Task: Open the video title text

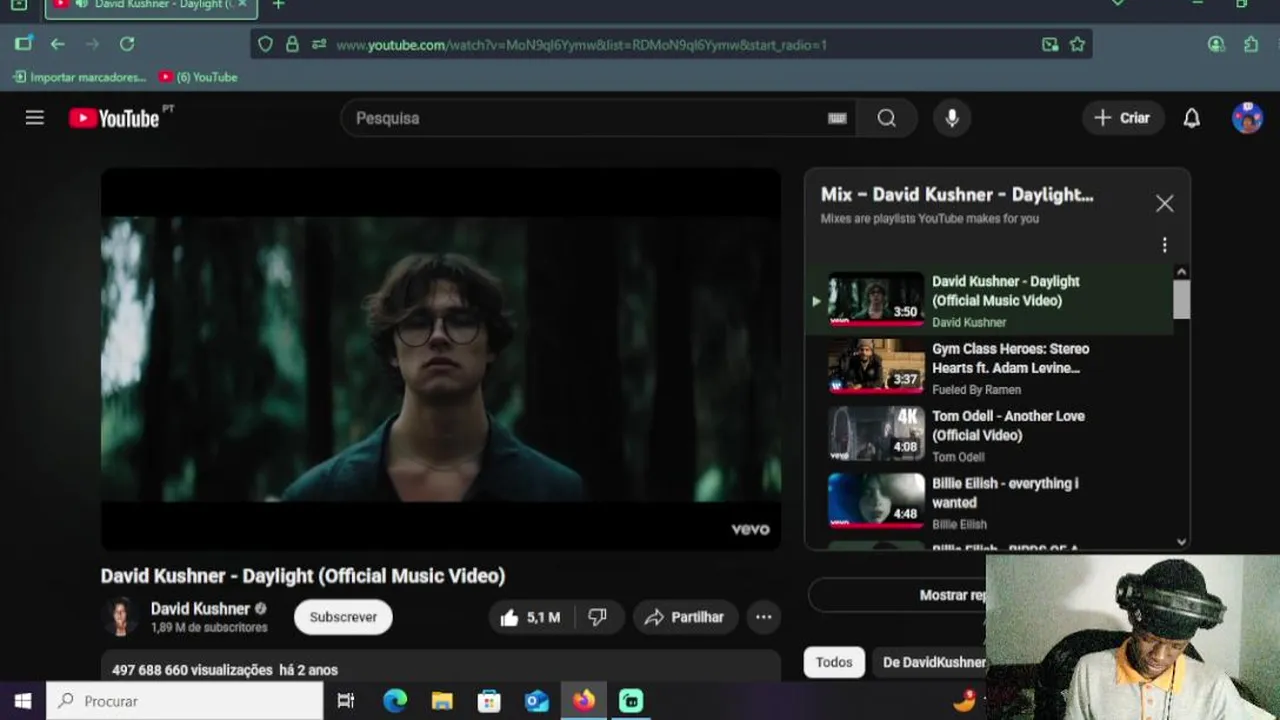Action: 303,576
